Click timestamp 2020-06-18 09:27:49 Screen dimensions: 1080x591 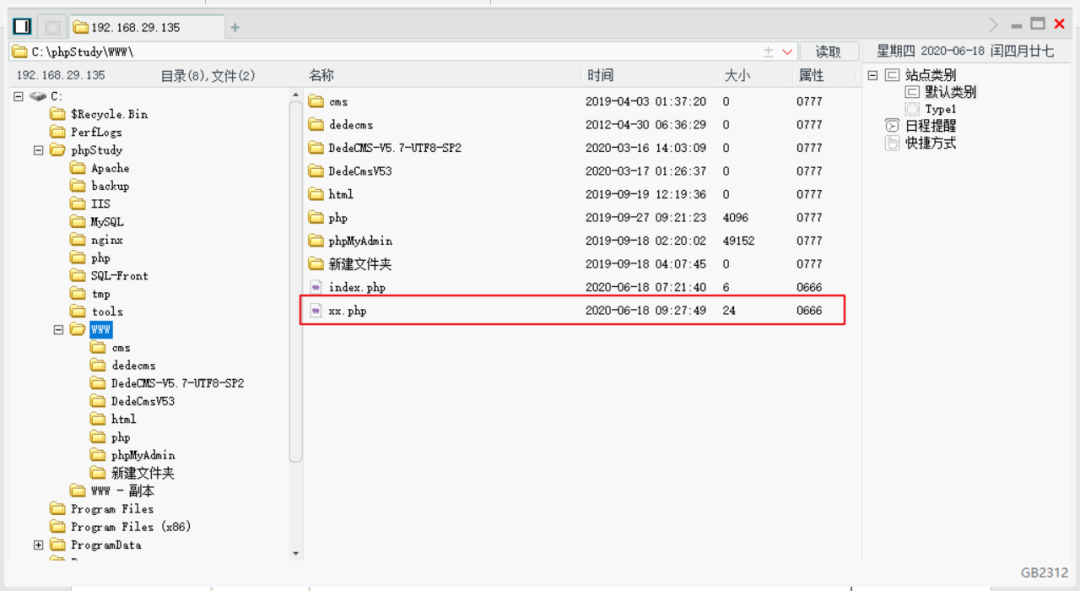pos(645,311)
